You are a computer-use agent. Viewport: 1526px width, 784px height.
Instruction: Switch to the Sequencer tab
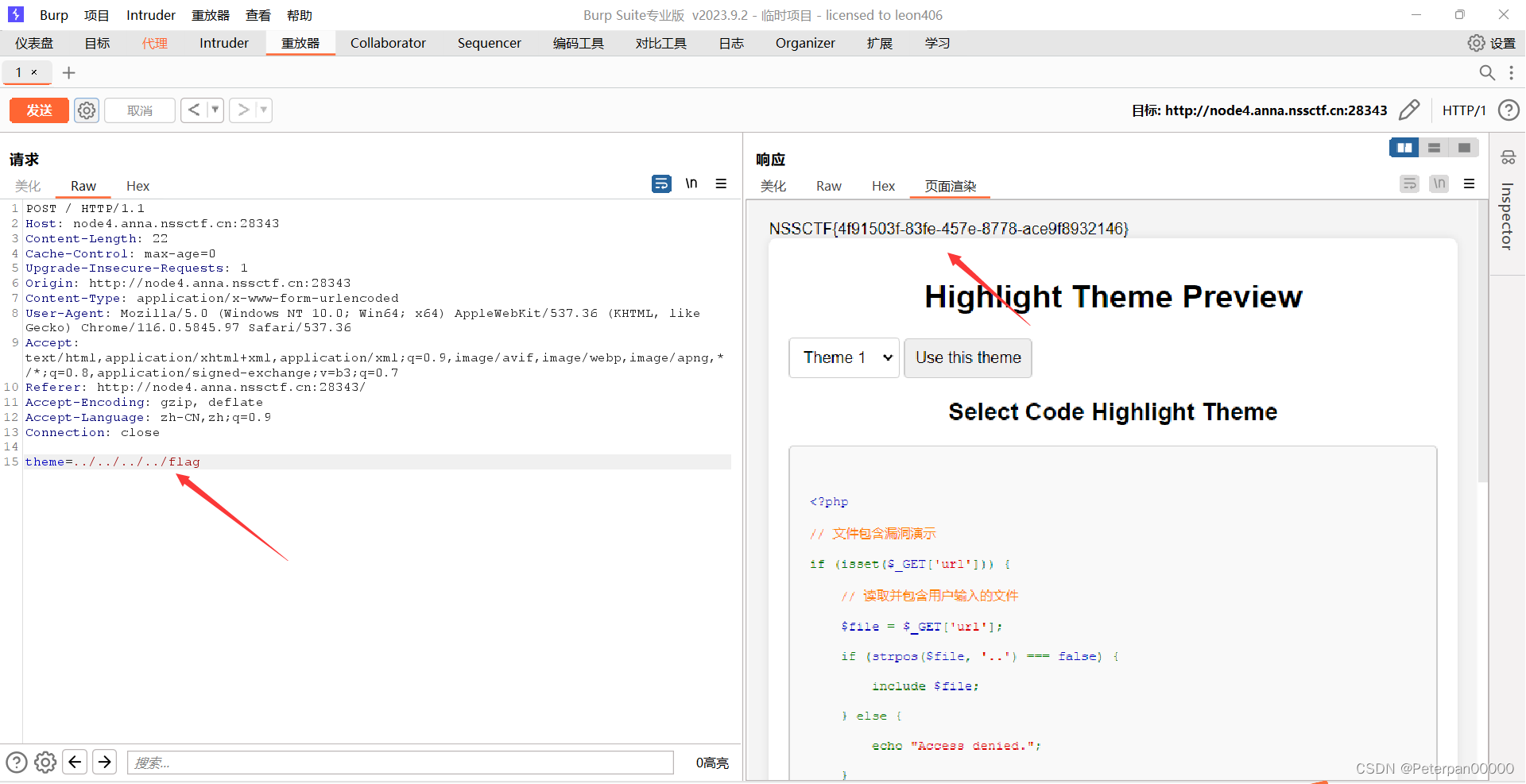(490, 43)
